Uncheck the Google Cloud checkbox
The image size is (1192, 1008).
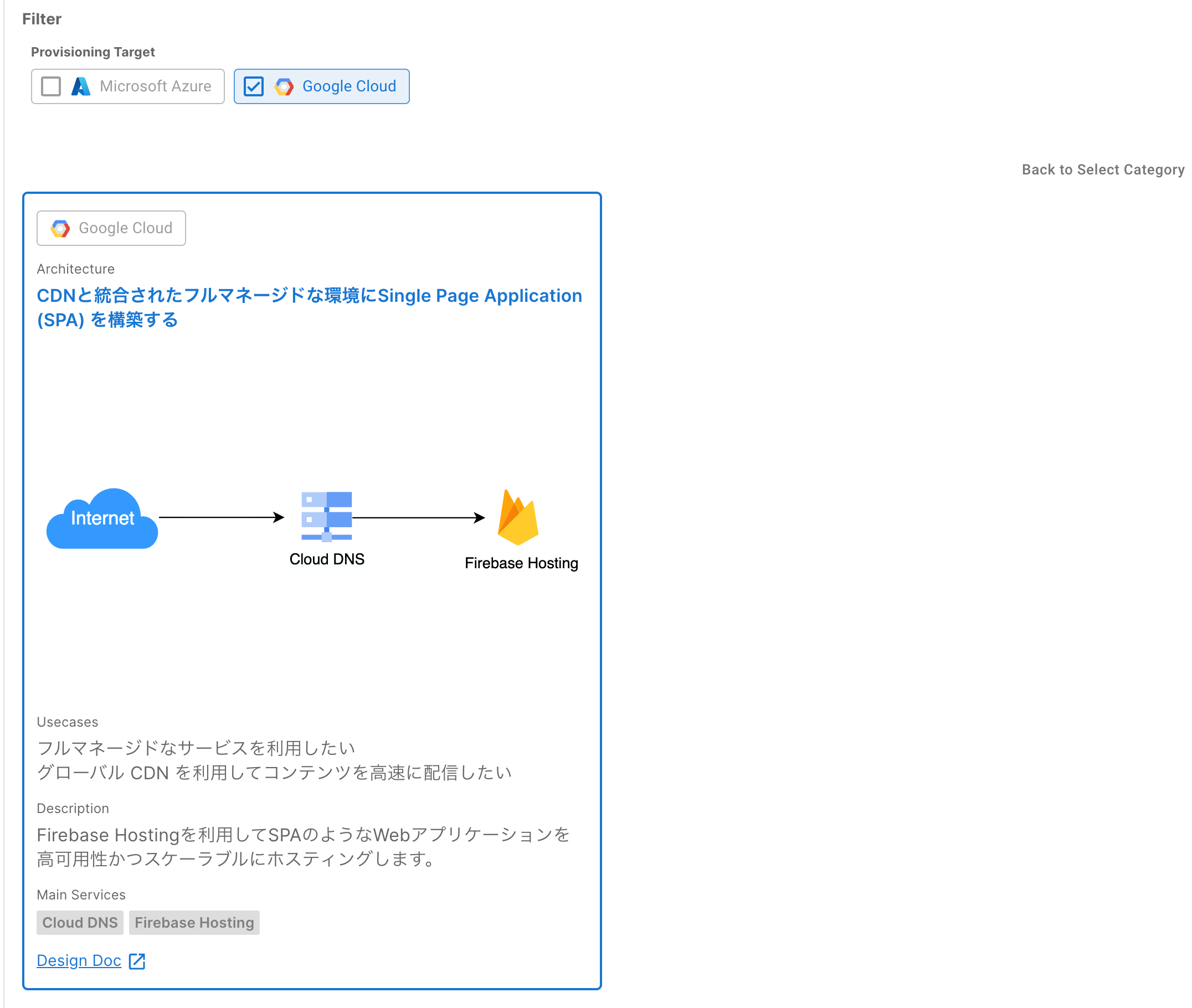tap(253, 86)
